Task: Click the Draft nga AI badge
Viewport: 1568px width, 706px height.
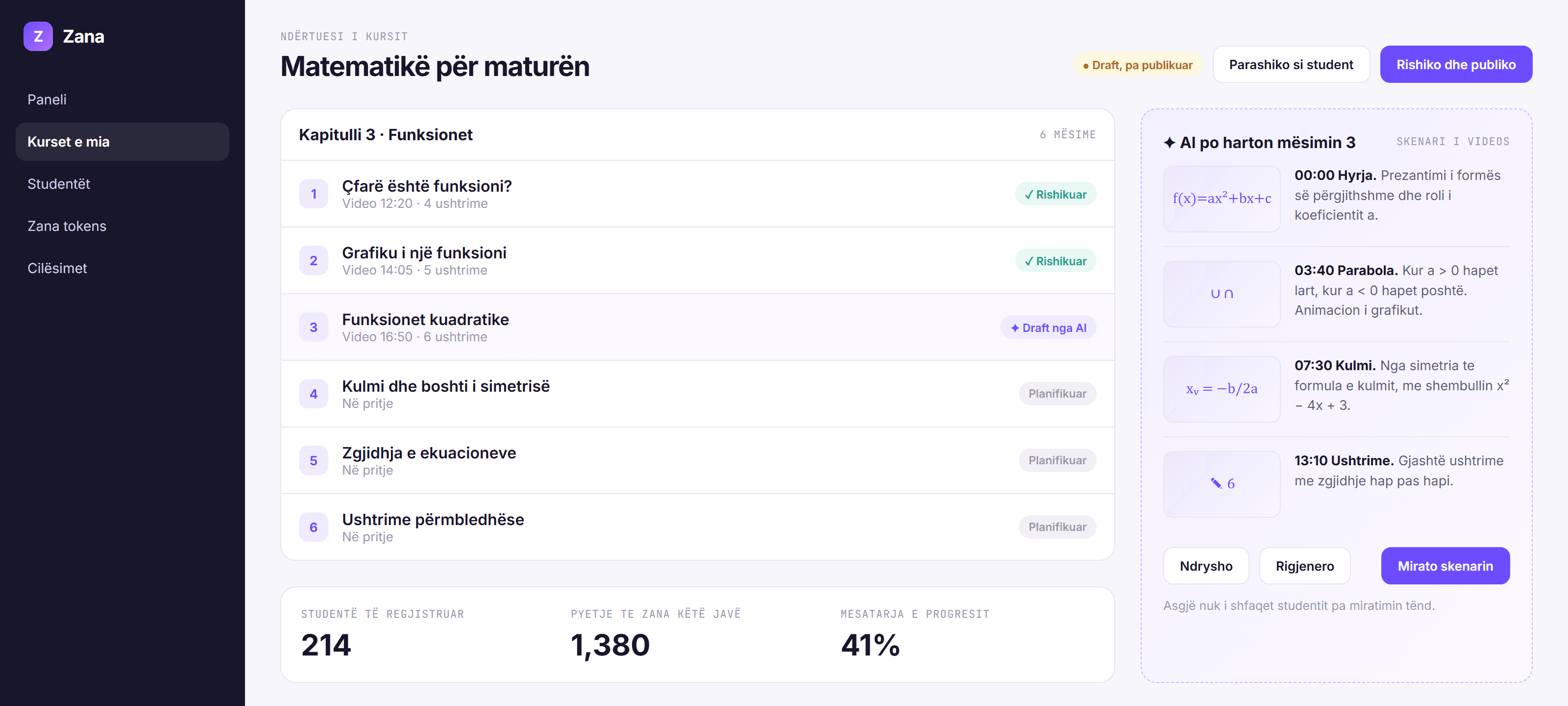Action: pyautogui.click(x=1048, y=328)
